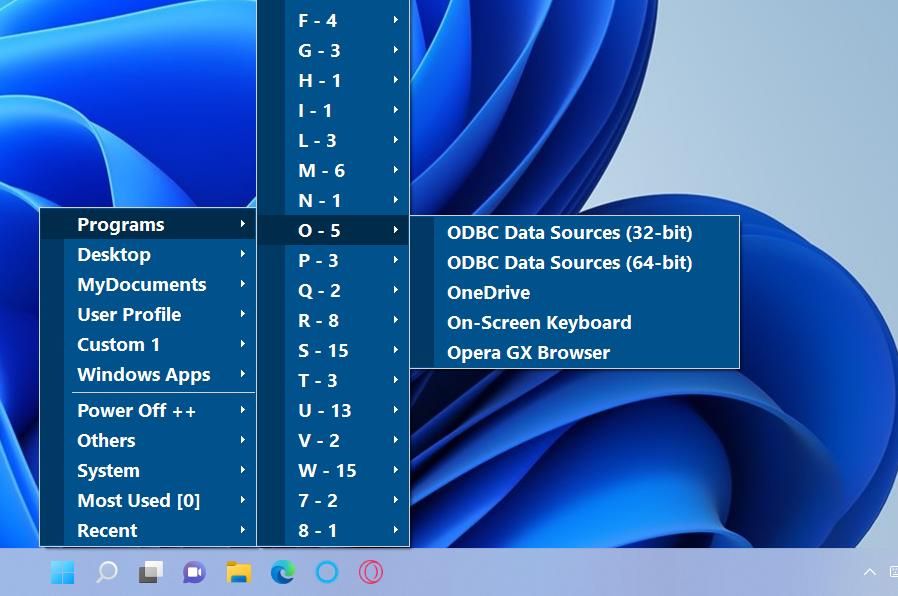
Task: Open taskbar Search magnifier icon
Action: (107, 572)
